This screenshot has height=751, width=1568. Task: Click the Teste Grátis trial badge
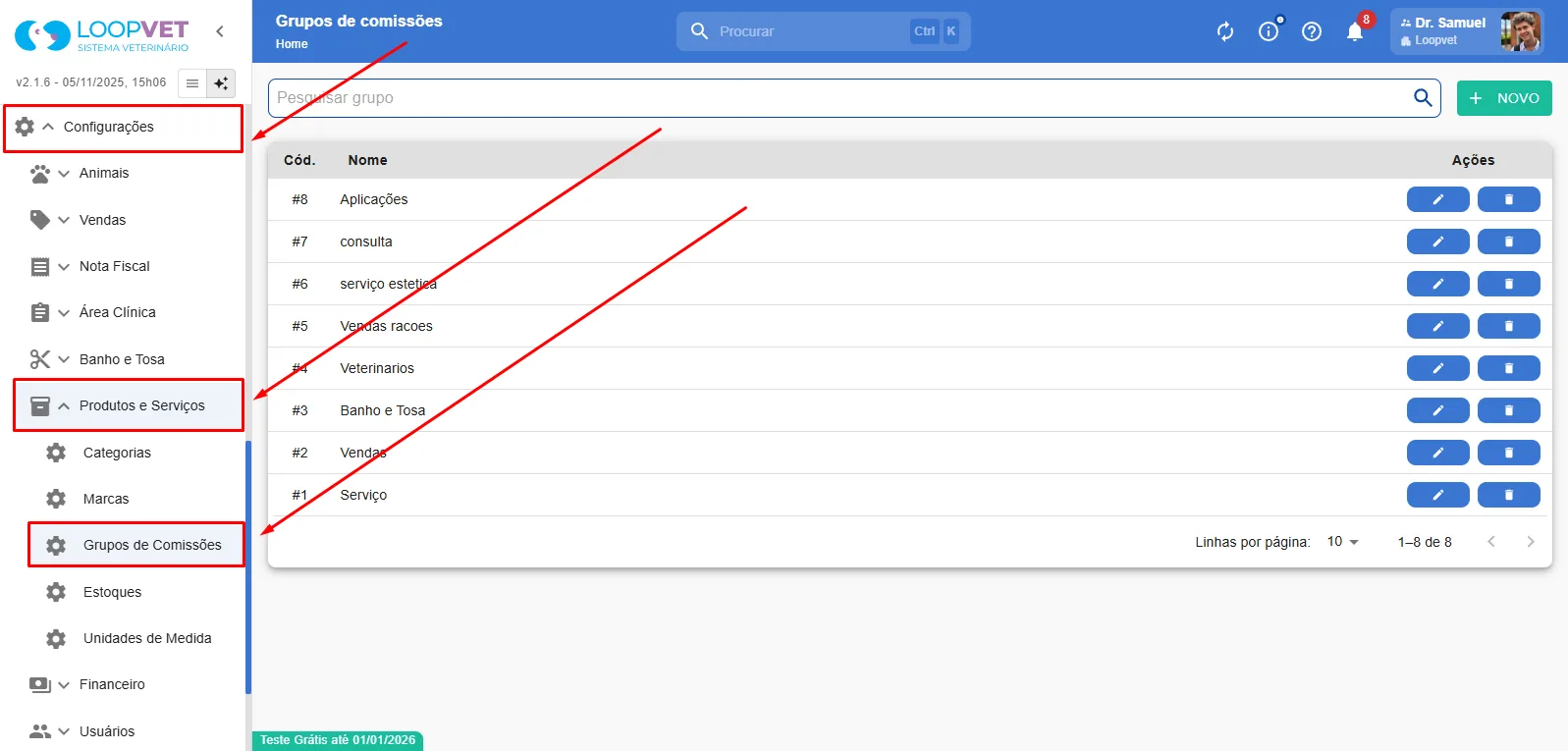tap(338, 740)
